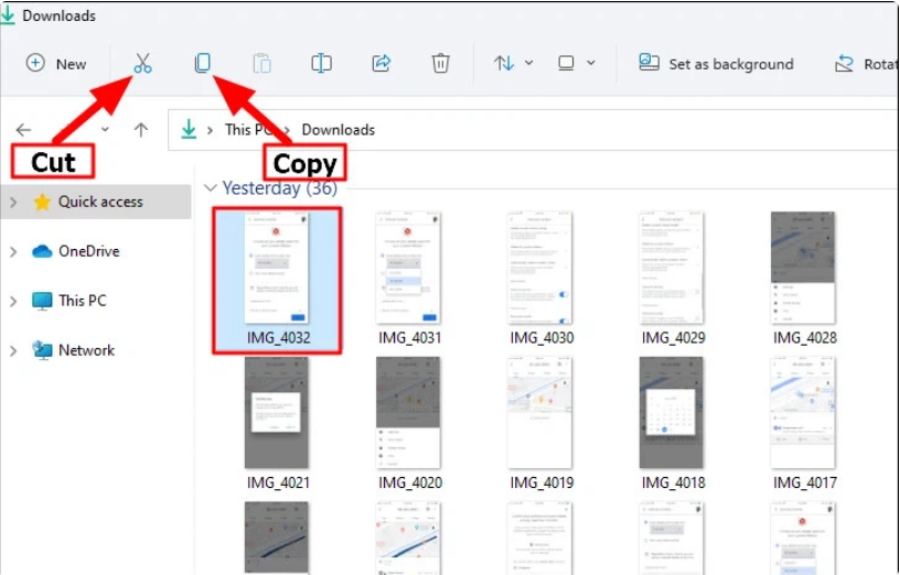Click Set as background button
900x575 pixels.
point(716,64)
